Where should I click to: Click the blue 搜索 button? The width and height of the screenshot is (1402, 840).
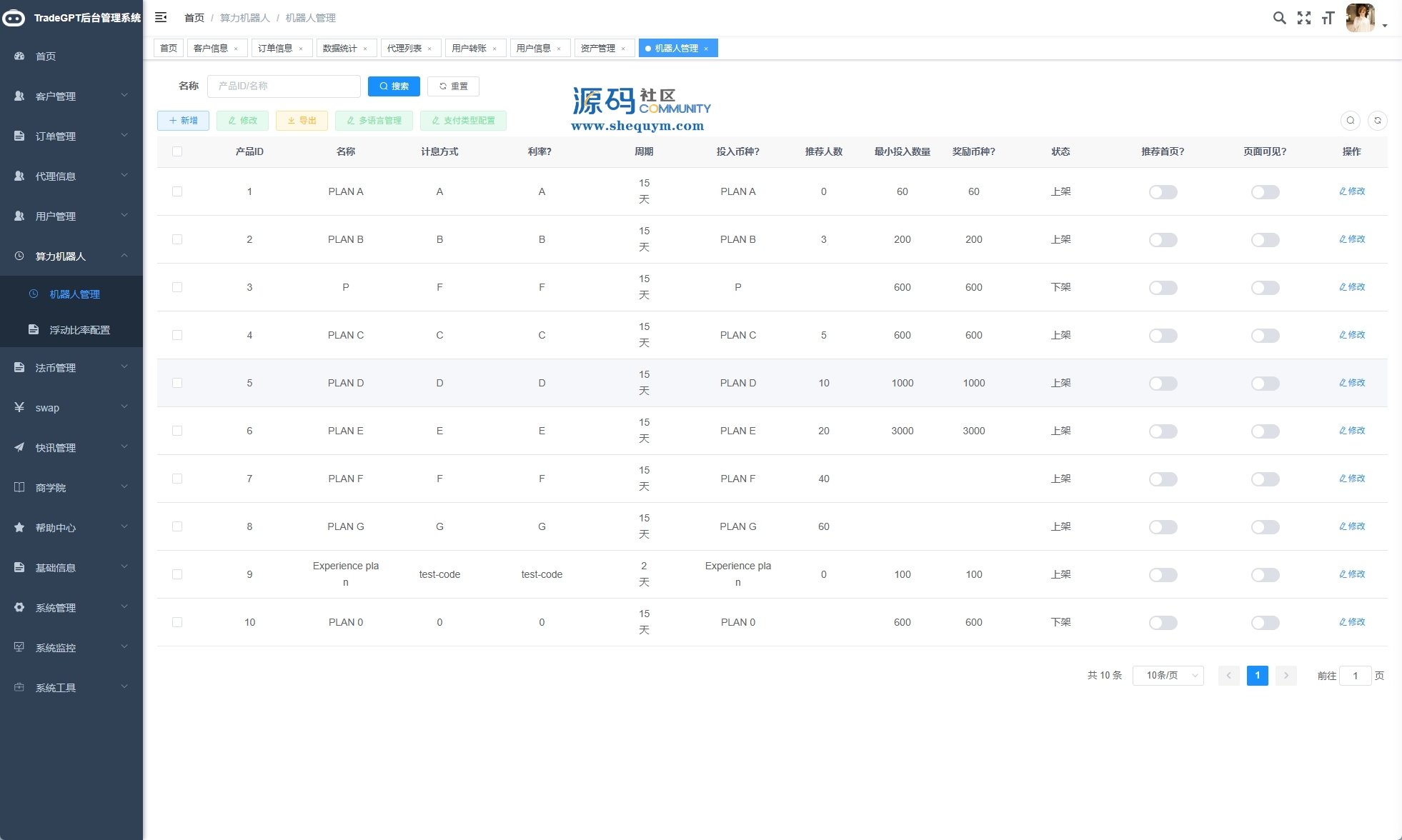(394, 86)
